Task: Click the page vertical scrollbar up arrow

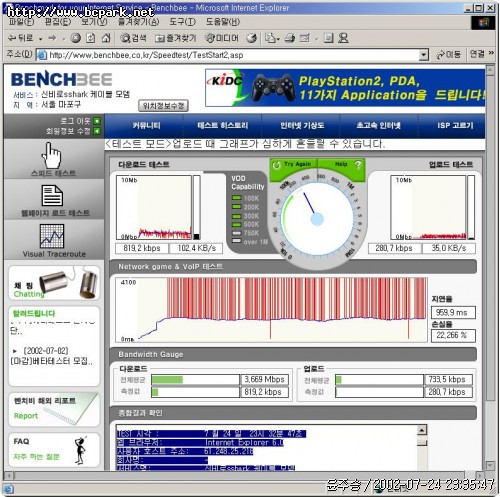Action: pyautogui.click(x=490, y=70)
